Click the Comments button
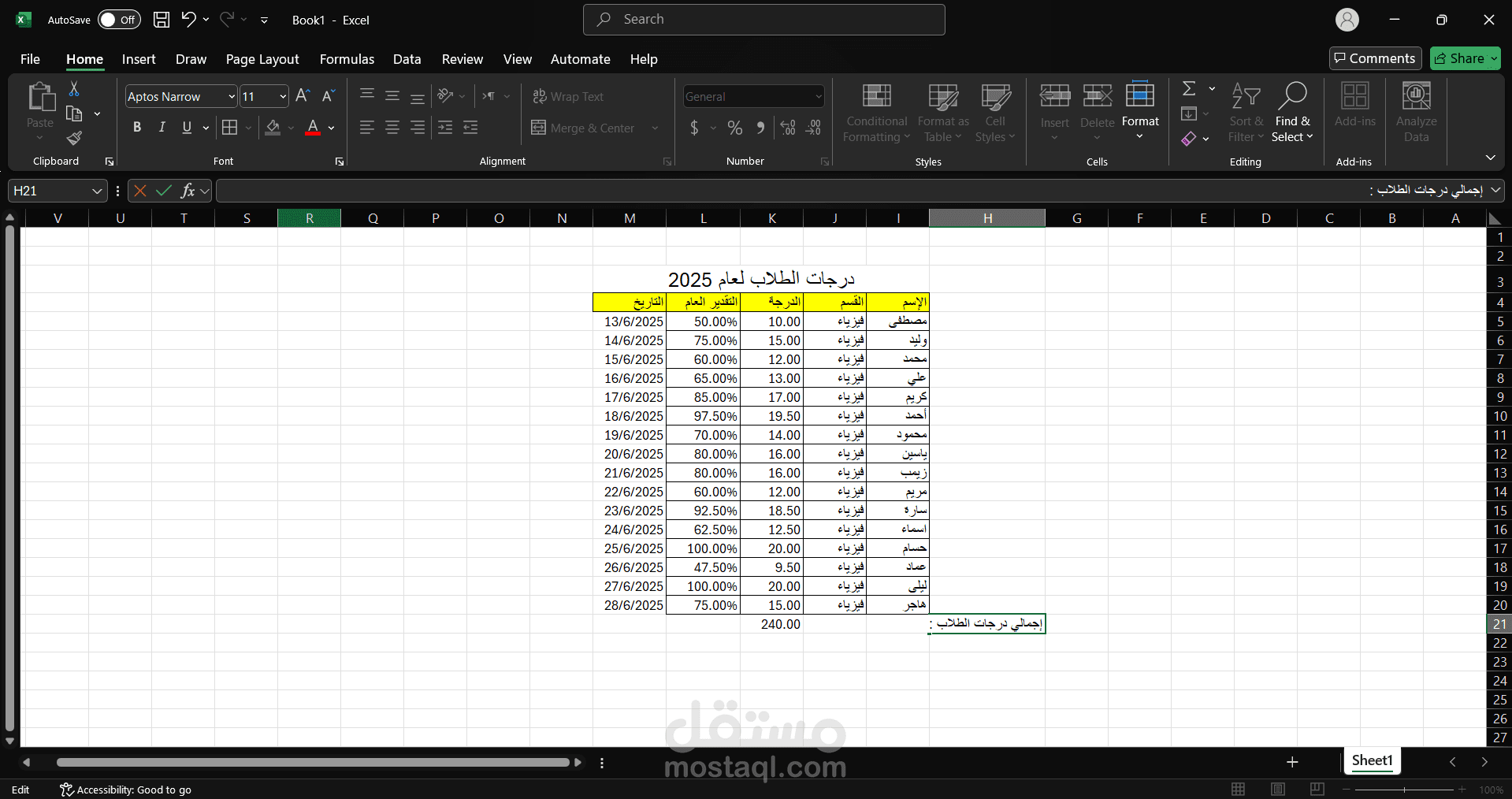 (x=1375, y=58)
